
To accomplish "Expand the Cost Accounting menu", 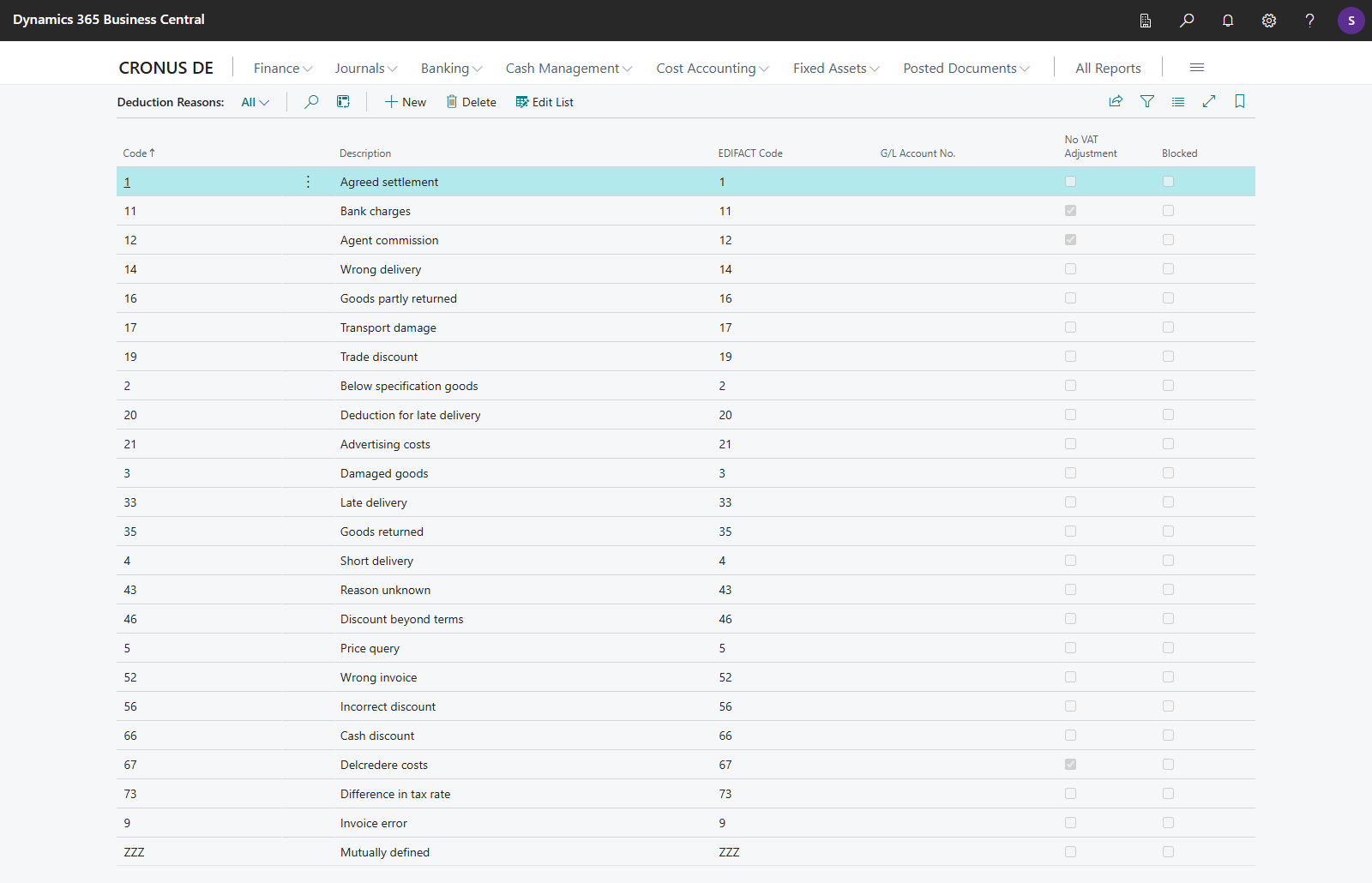I will pos(713,68).
